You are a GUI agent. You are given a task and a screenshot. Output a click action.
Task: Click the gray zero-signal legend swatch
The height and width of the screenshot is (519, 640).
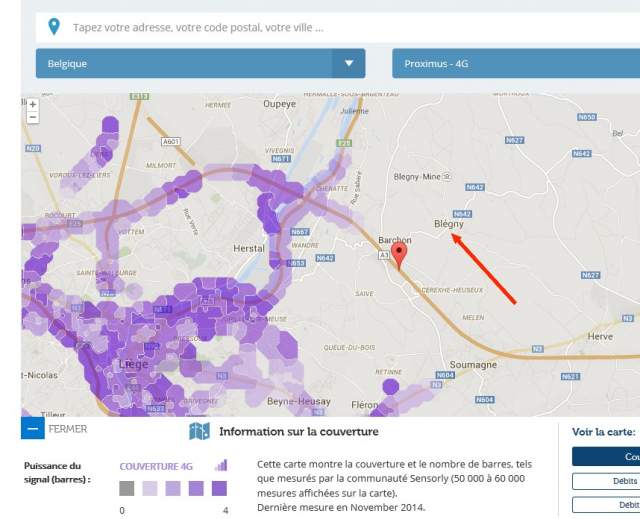(126, 489)
